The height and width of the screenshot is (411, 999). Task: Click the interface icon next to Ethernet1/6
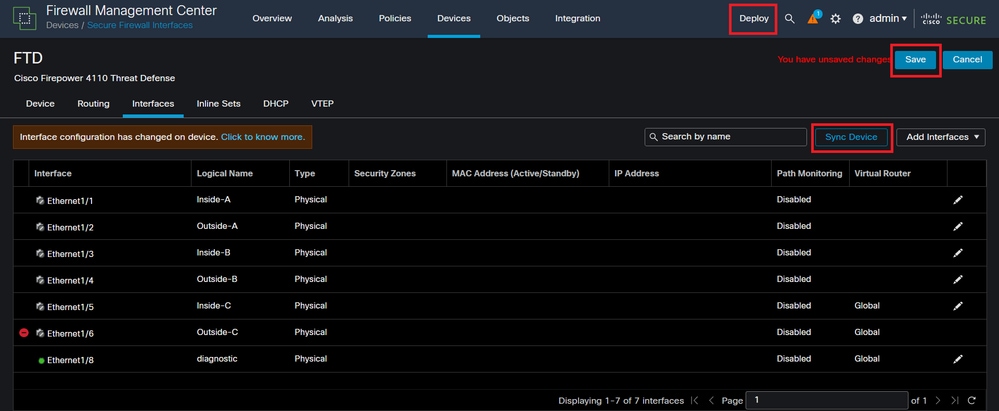click(40, 333)
